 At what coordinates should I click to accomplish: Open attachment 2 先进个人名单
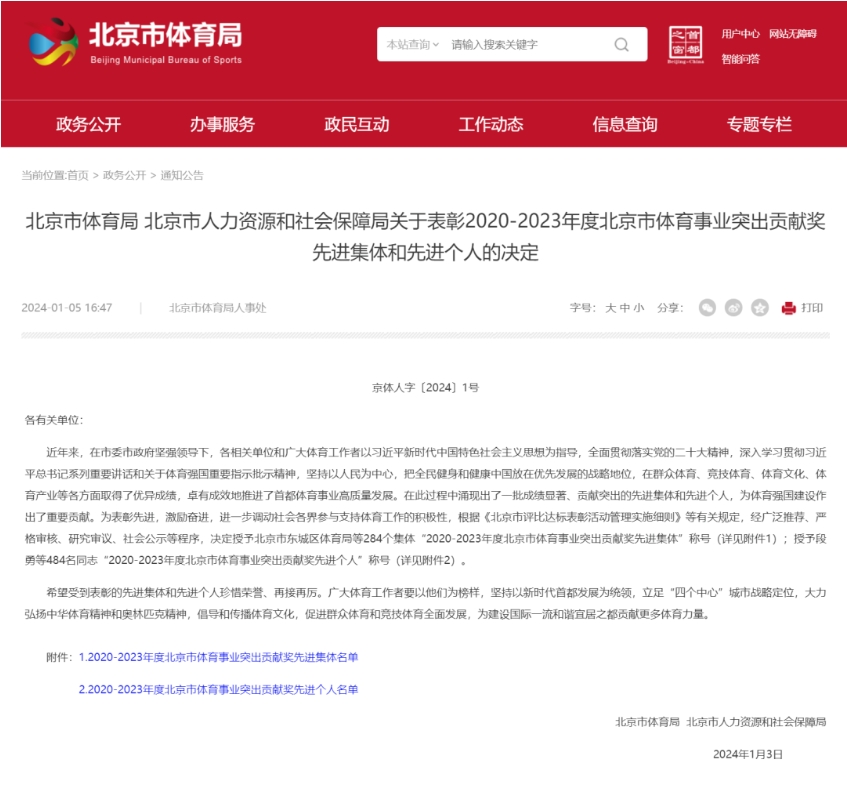(218, 690)
